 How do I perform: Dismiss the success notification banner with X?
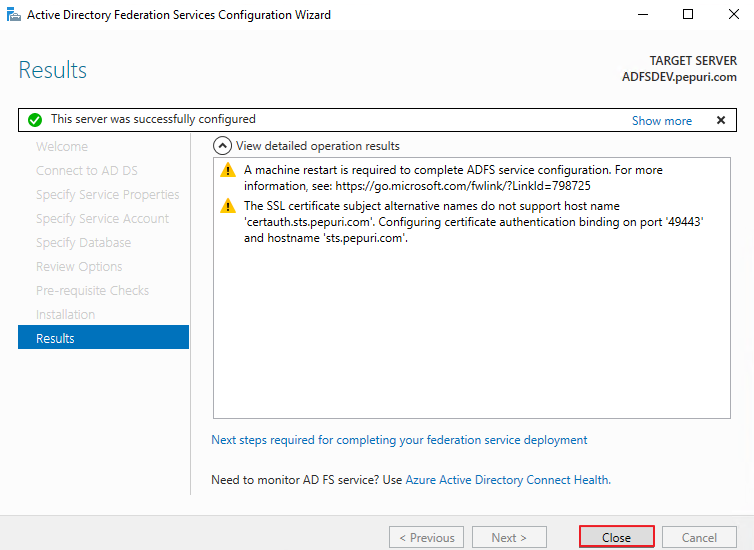click(x=720, y=120)
